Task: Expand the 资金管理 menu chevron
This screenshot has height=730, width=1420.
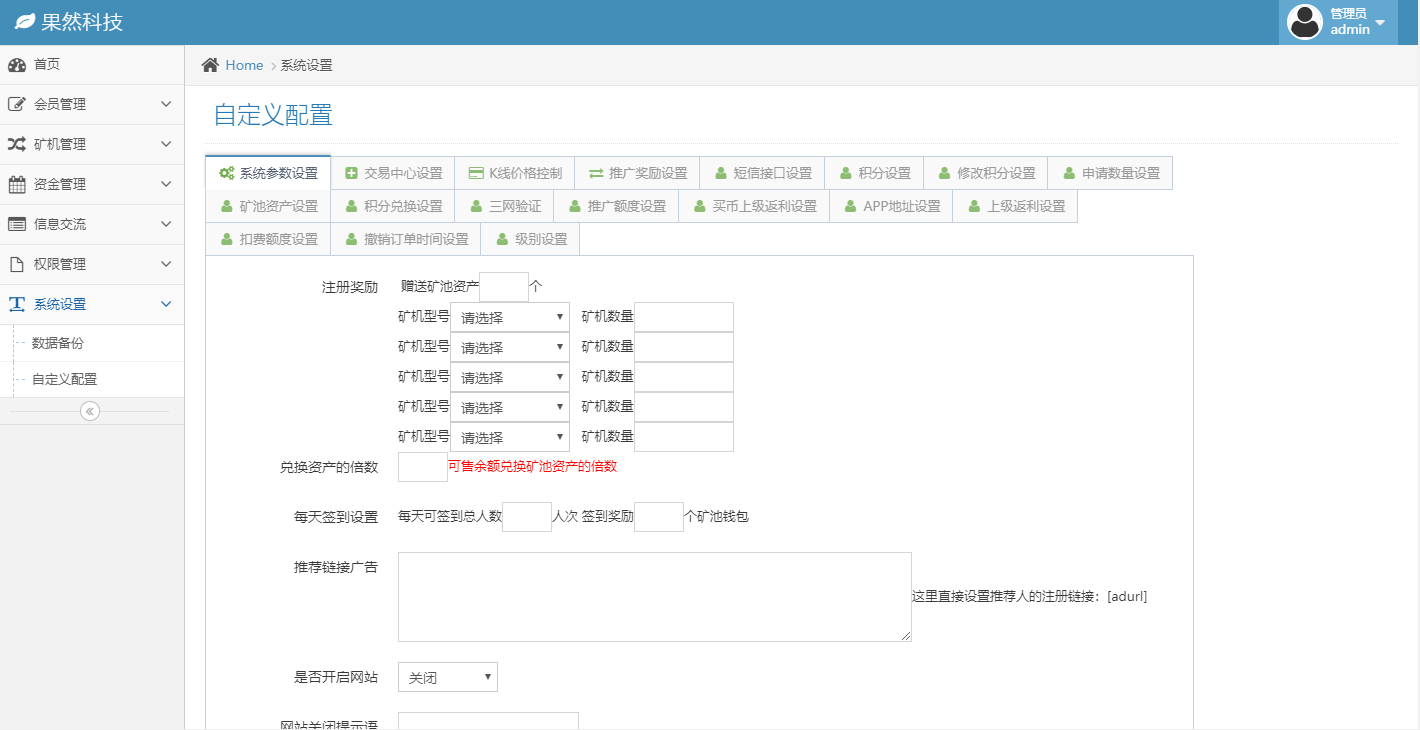Action: coord(166,184)
